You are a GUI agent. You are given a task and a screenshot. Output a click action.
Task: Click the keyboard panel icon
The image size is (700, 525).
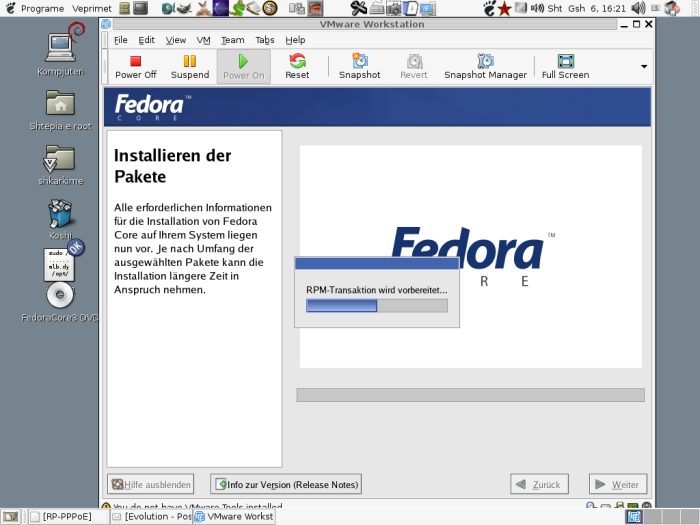(x=377, y=8)
